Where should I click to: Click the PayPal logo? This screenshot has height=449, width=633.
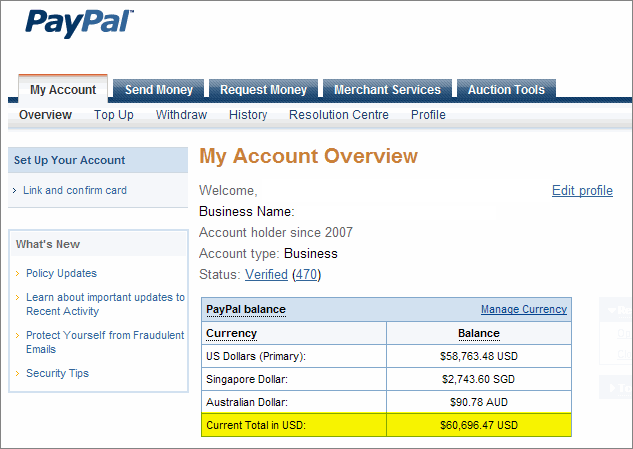point(79,23)
